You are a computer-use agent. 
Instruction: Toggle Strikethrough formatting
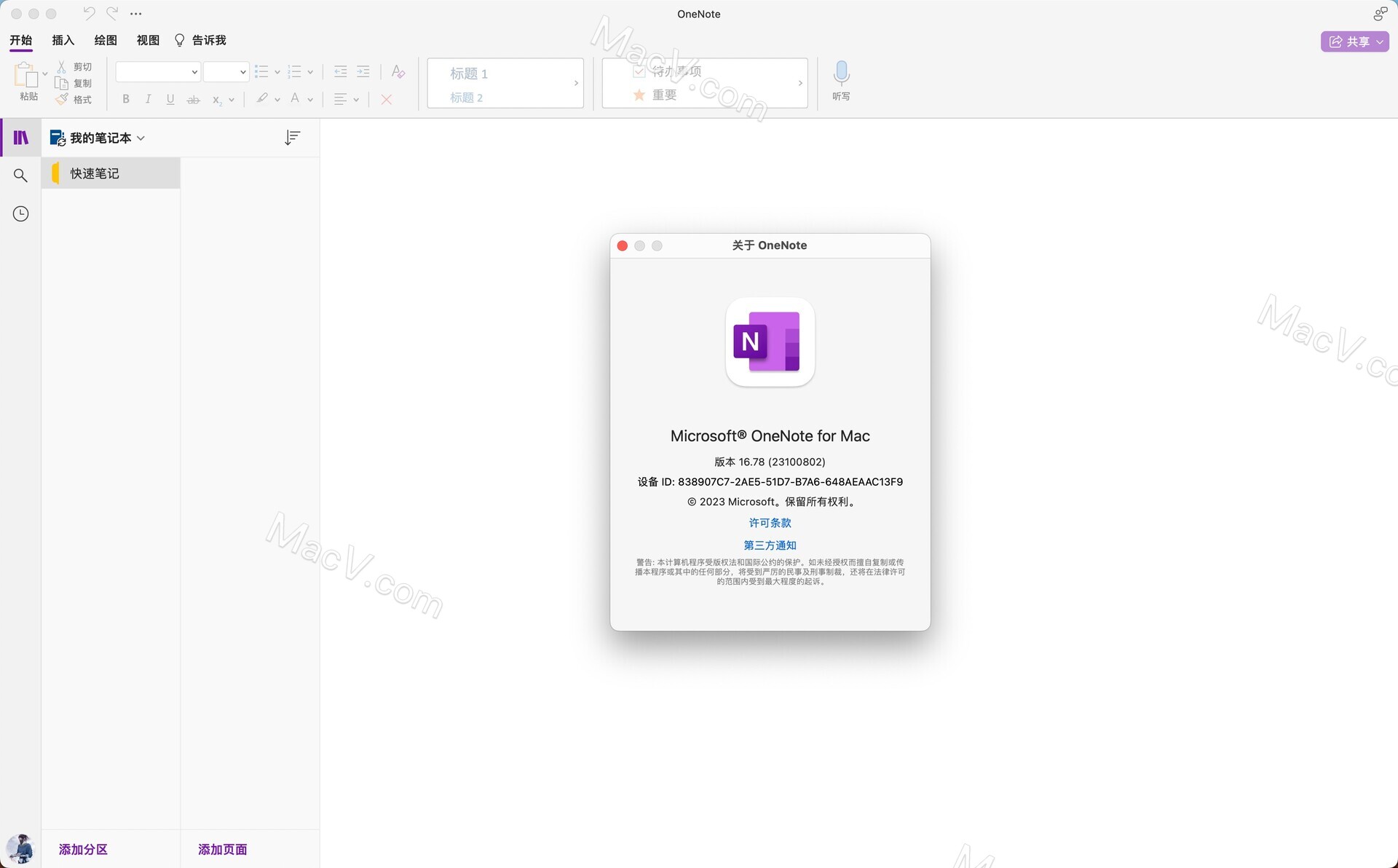click(x=193, y=99)
